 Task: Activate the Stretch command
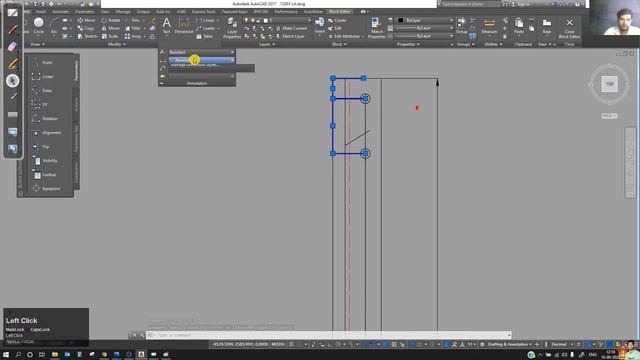tap(87, 36)
